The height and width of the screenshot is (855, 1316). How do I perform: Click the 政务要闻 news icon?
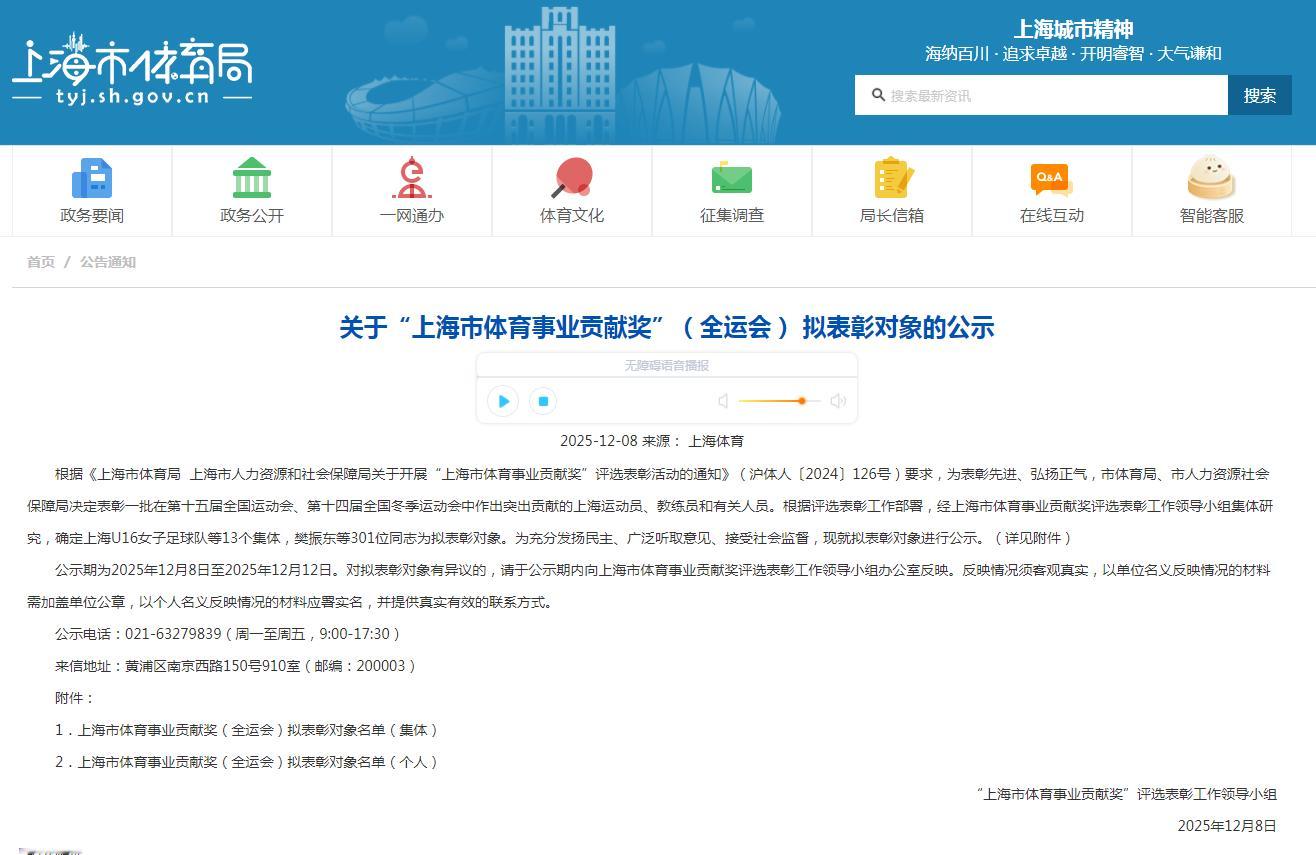pyautogui.click(x=92, y=178)
